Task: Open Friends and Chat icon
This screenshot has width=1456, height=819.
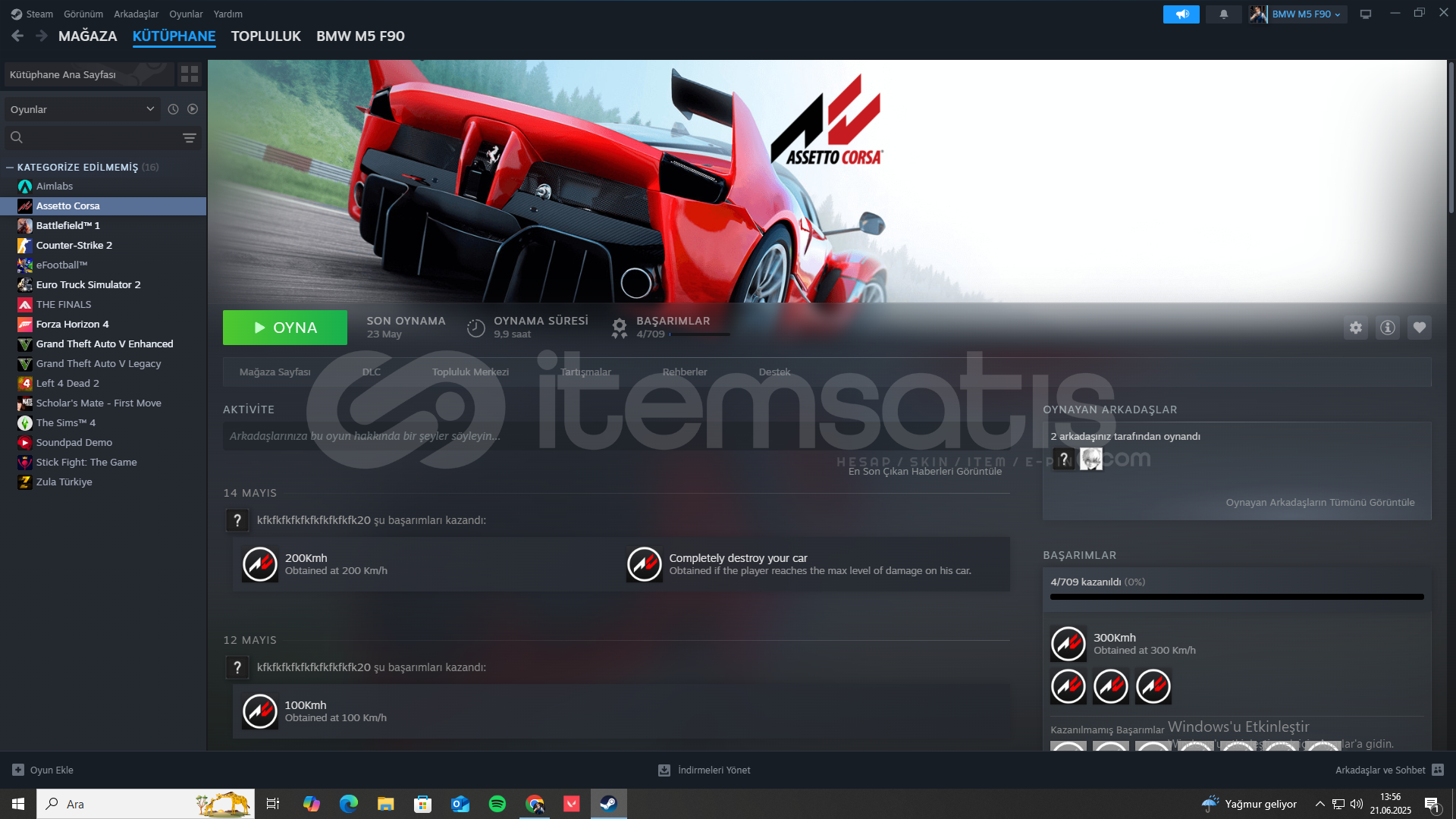Action: click(1438, 770)
